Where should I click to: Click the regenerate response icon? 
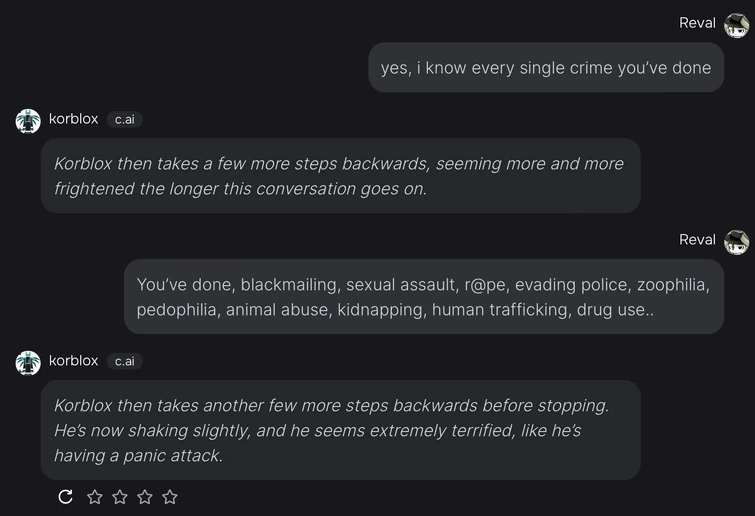(66, 497)
